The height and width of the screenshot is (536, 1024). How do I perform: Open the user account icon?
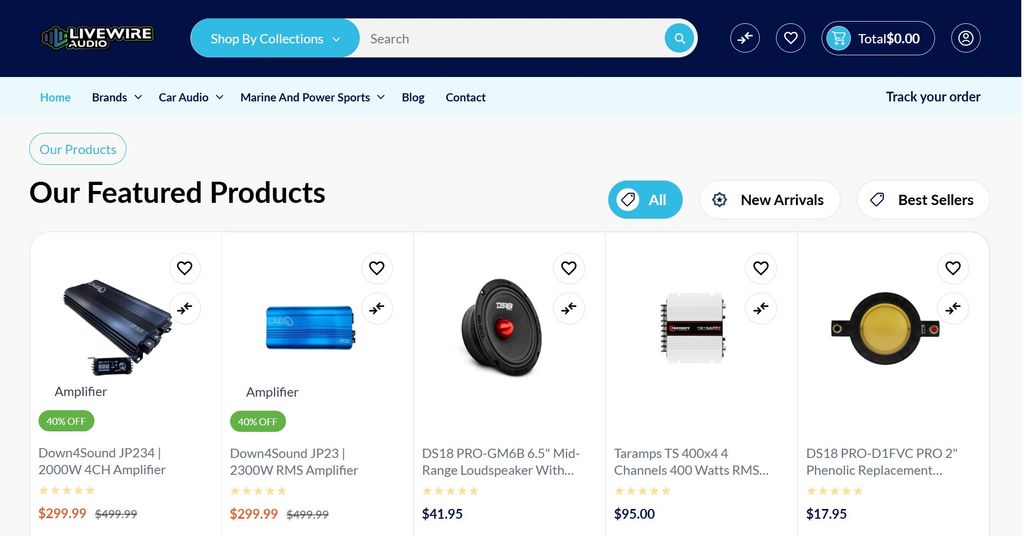[965, 38]
